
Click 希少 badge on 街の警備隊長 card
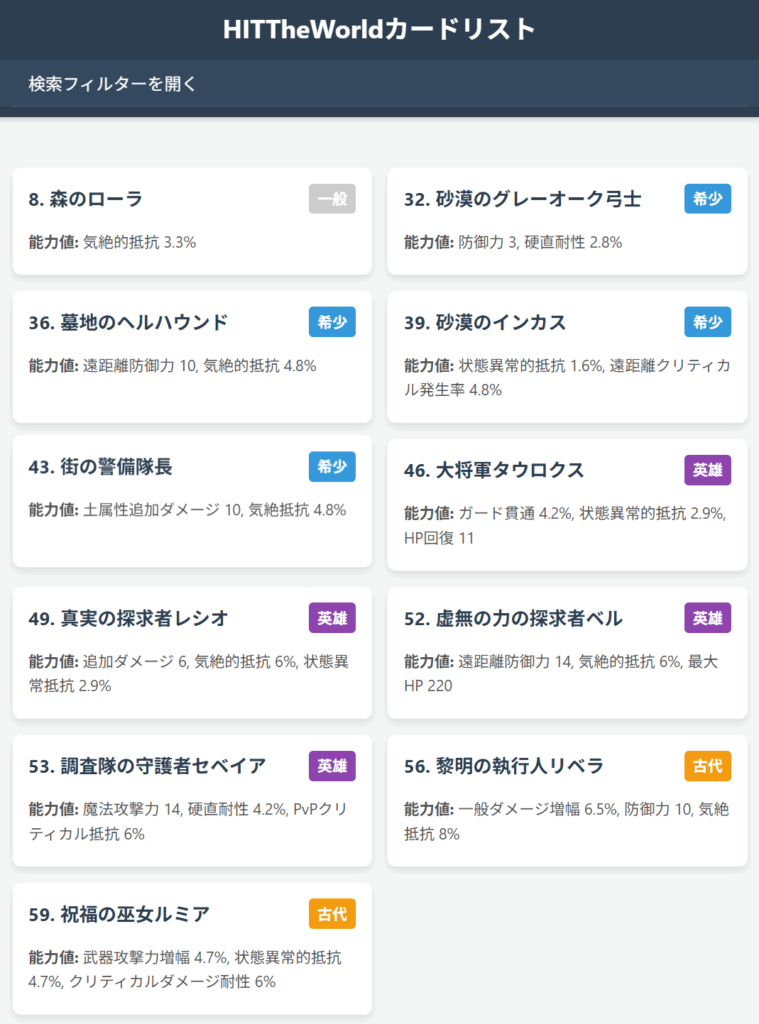pyautogui.click(x=332, y=467)
